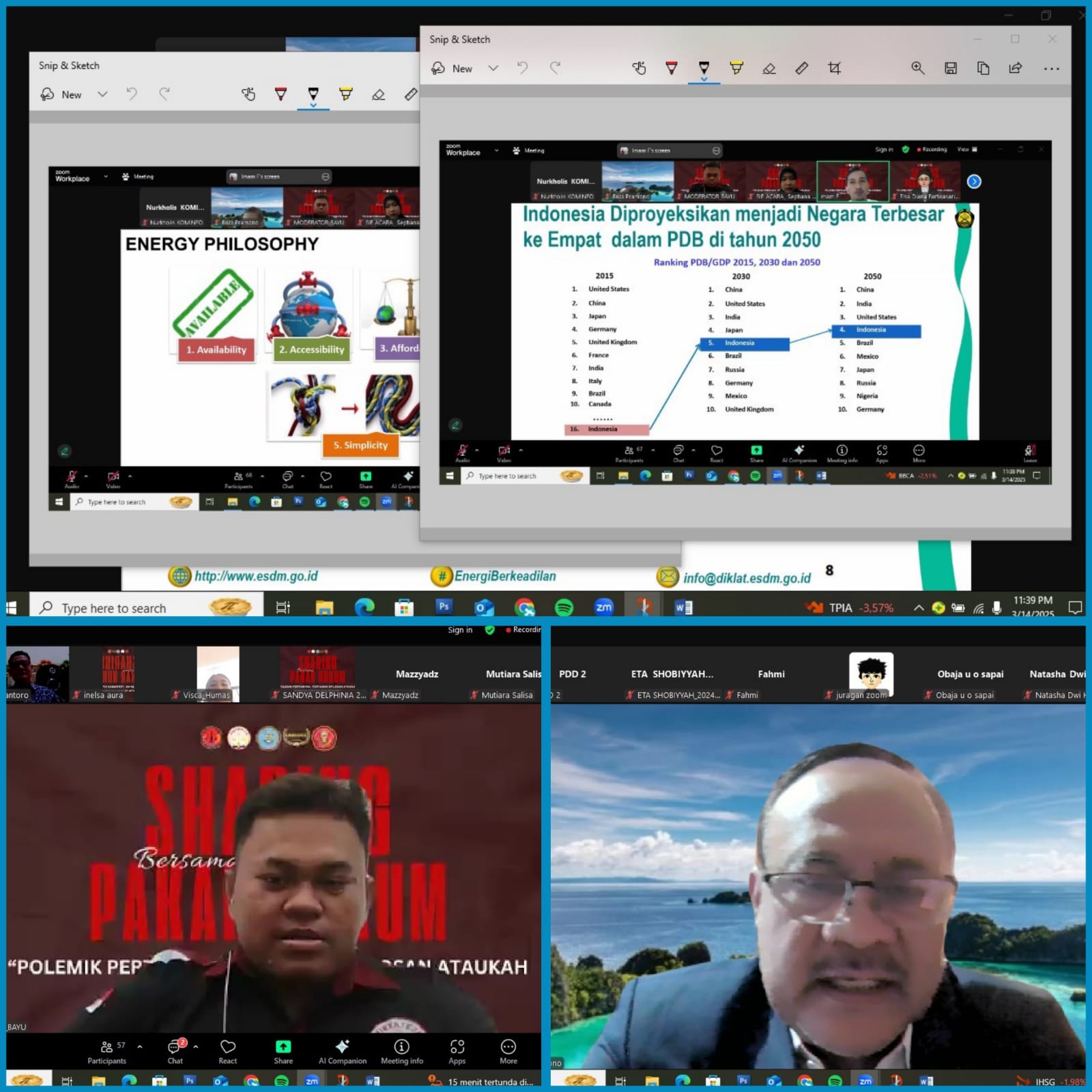Select the Eraser tool in front Snip & Sketch window
The width and height of the screenshot is (1092, 1092).
769,68
